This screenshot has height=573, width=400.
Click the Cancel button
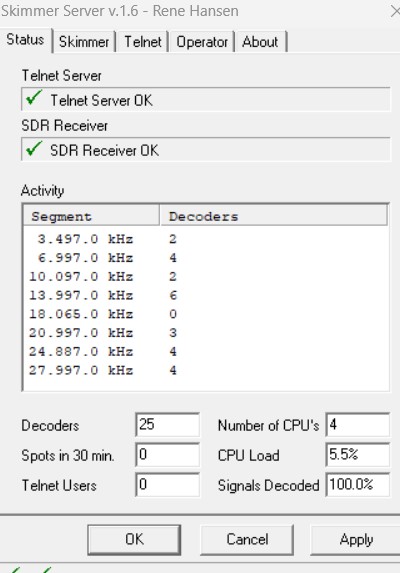[x=247, y=539]
